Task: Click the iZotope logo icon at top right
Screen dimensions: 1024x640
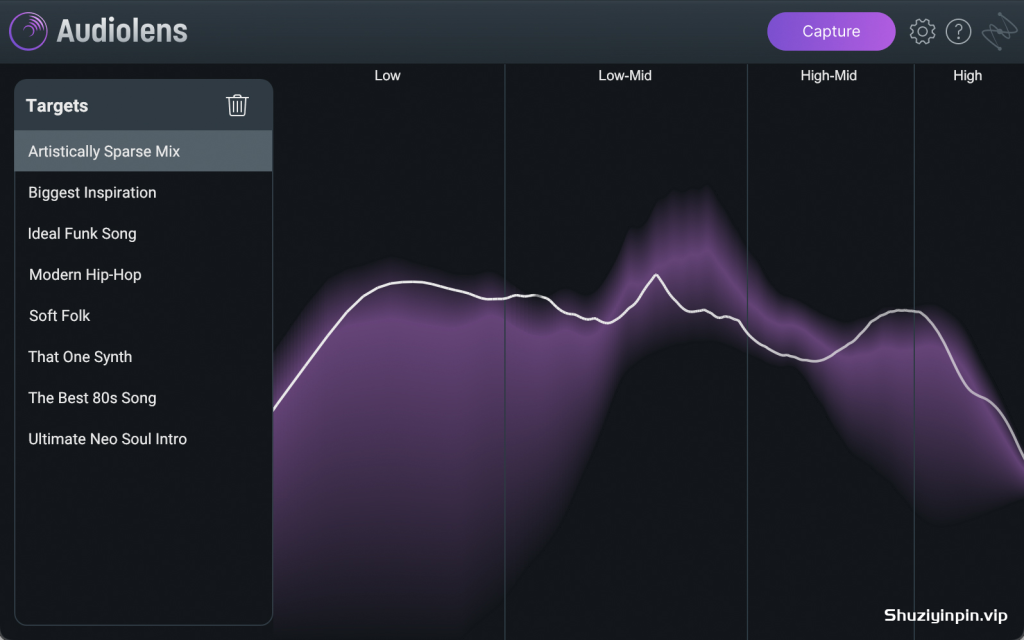Action: [x=1000, y=31]
